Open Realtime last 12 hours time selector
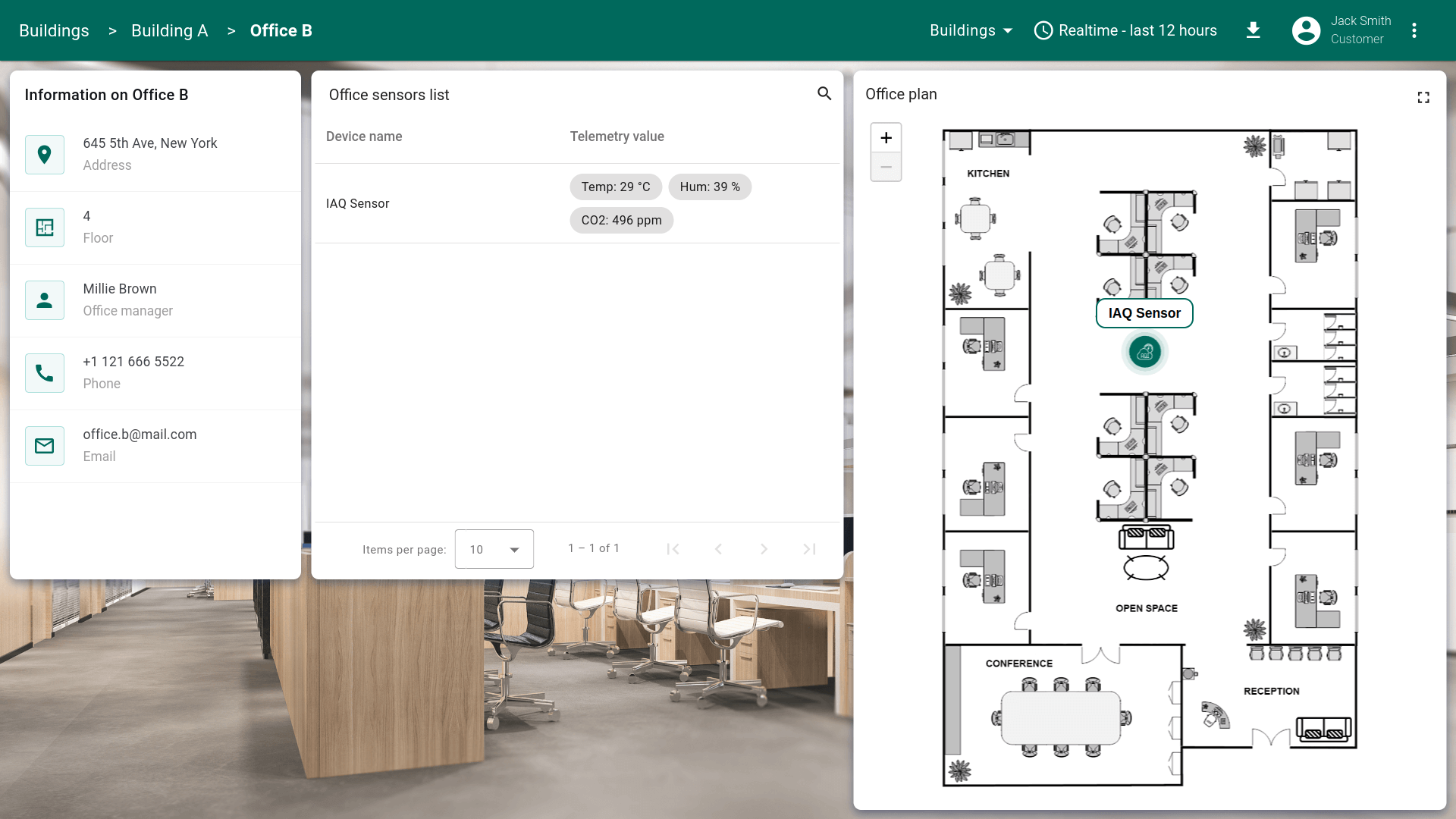 coord(1125,30)
